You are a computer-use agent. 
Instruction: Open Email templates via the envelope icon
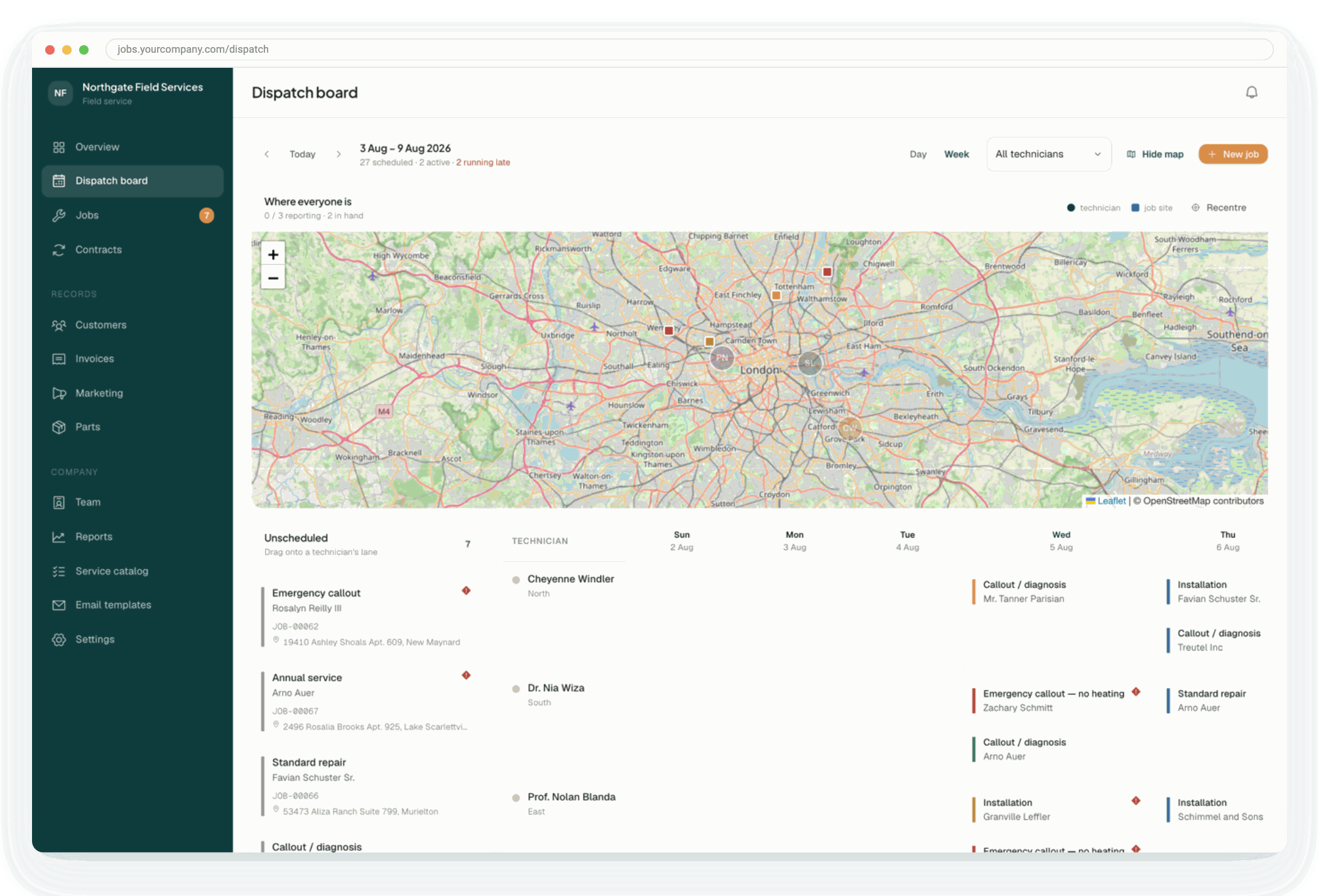[59, 605]
